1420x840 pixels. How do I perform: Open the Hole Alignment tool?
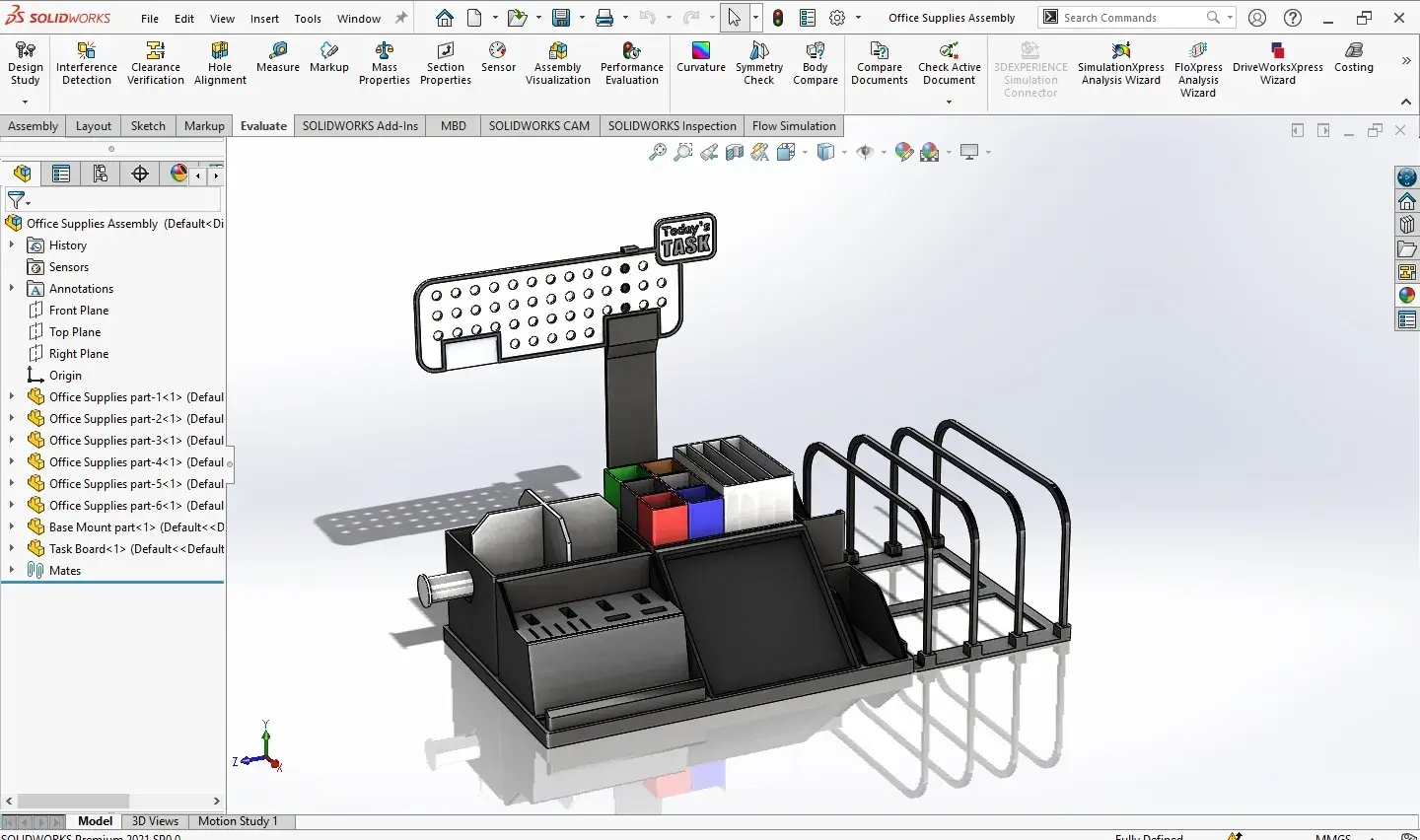220,64
